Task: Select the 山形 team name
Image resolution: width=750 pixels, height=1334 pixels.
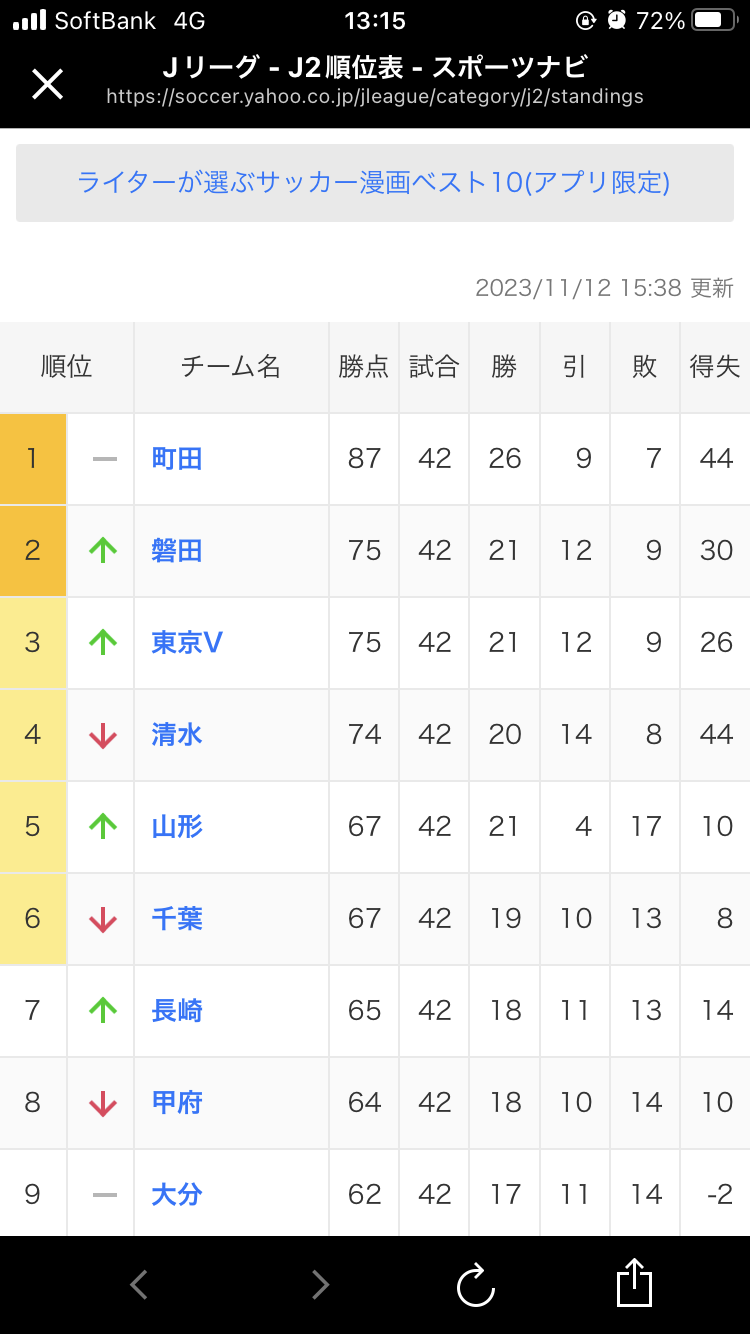Action: [x=177, y=827]
